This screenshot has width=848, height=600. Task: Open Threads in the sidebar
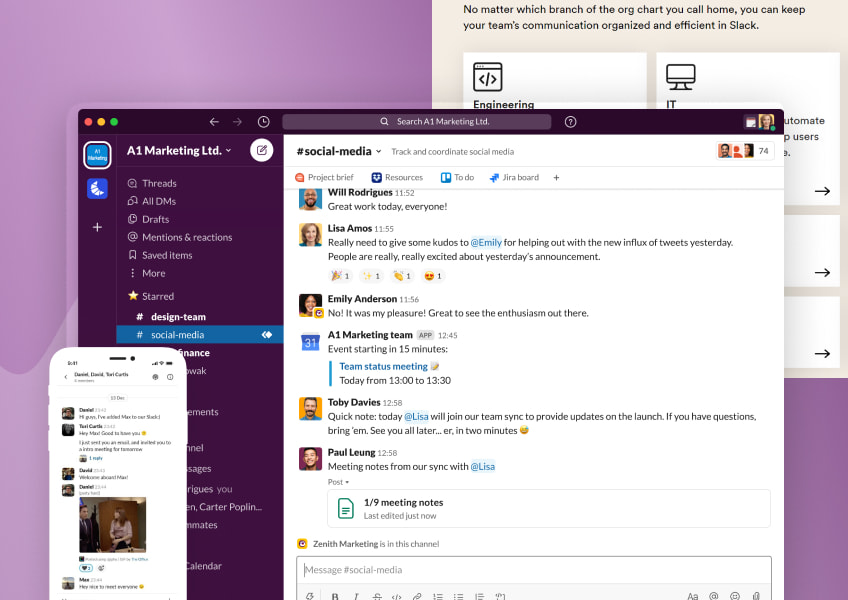(x=152, y=183)
